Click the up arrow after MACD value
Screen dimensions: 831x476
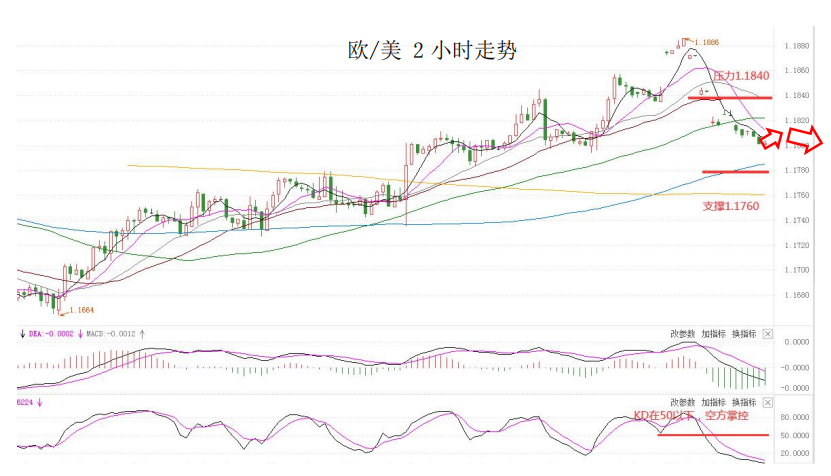(142, 334)
